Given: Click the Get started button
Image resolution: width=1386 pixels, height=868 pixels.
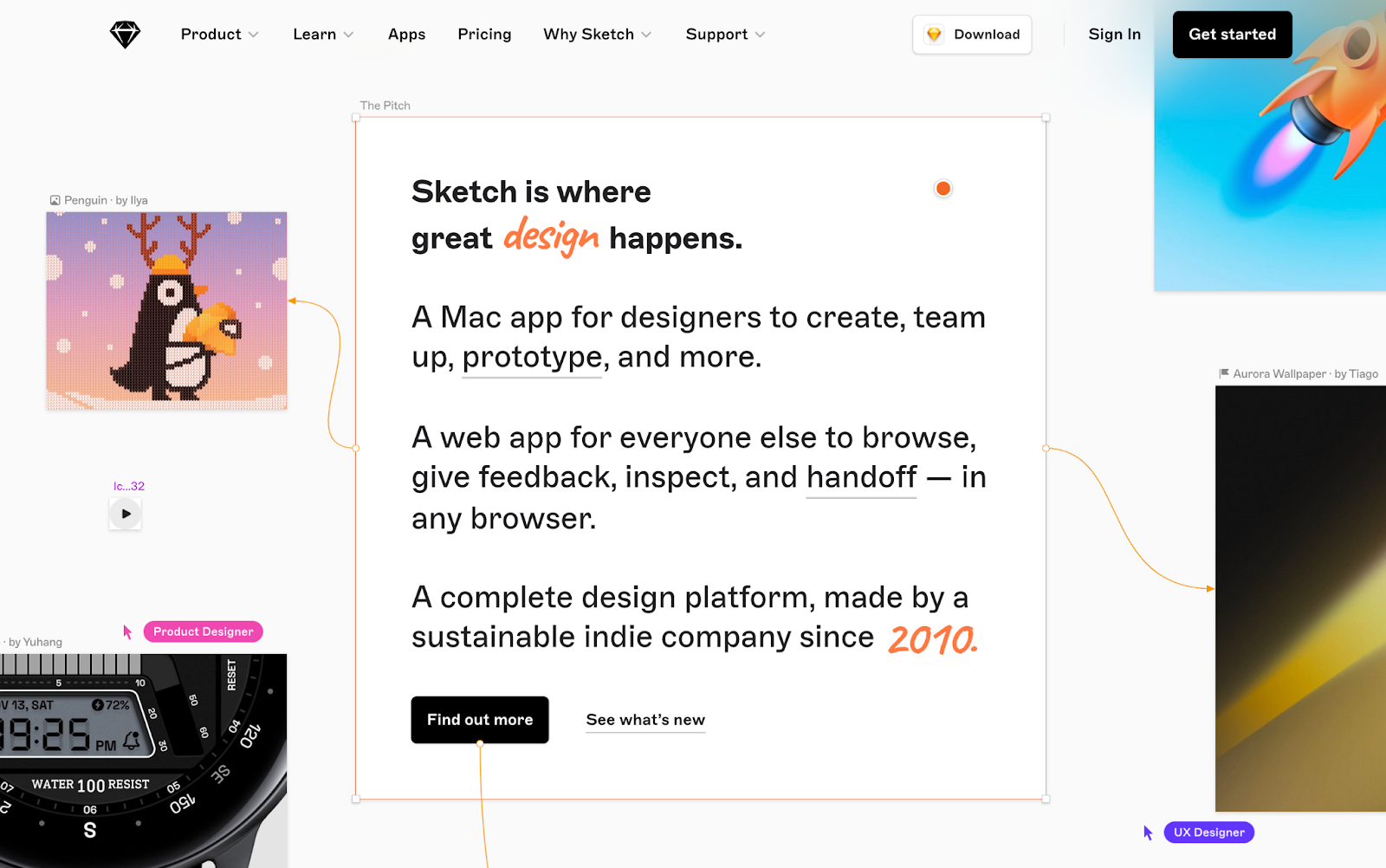Looking at the screenshot, I should pos(1232,35).
